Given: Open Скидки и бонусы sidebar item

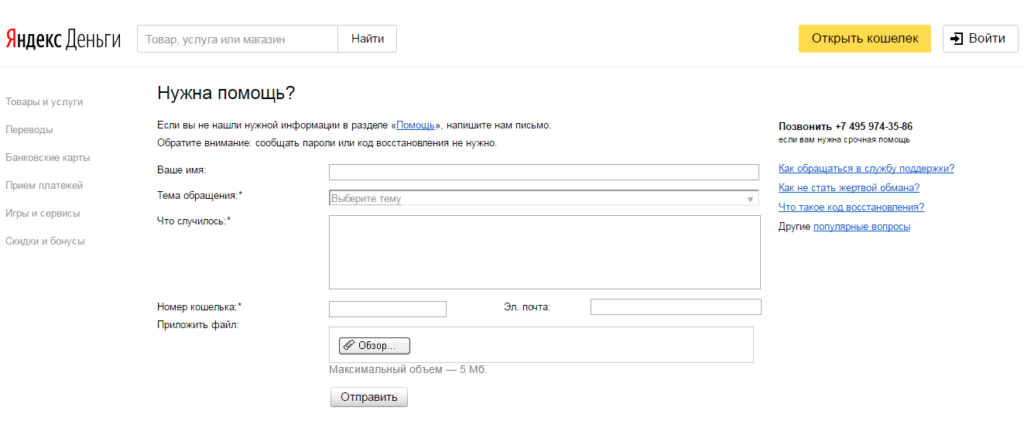Looking at the screenshot, I should [x=45, y=241].
